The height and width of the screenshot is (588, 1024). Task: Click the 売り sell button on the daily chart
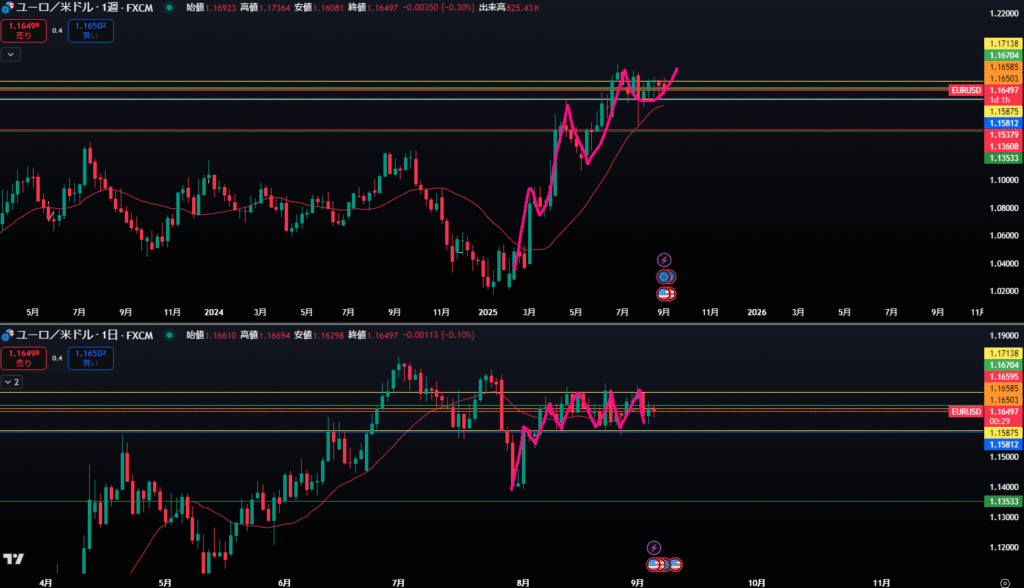point(24,358)
